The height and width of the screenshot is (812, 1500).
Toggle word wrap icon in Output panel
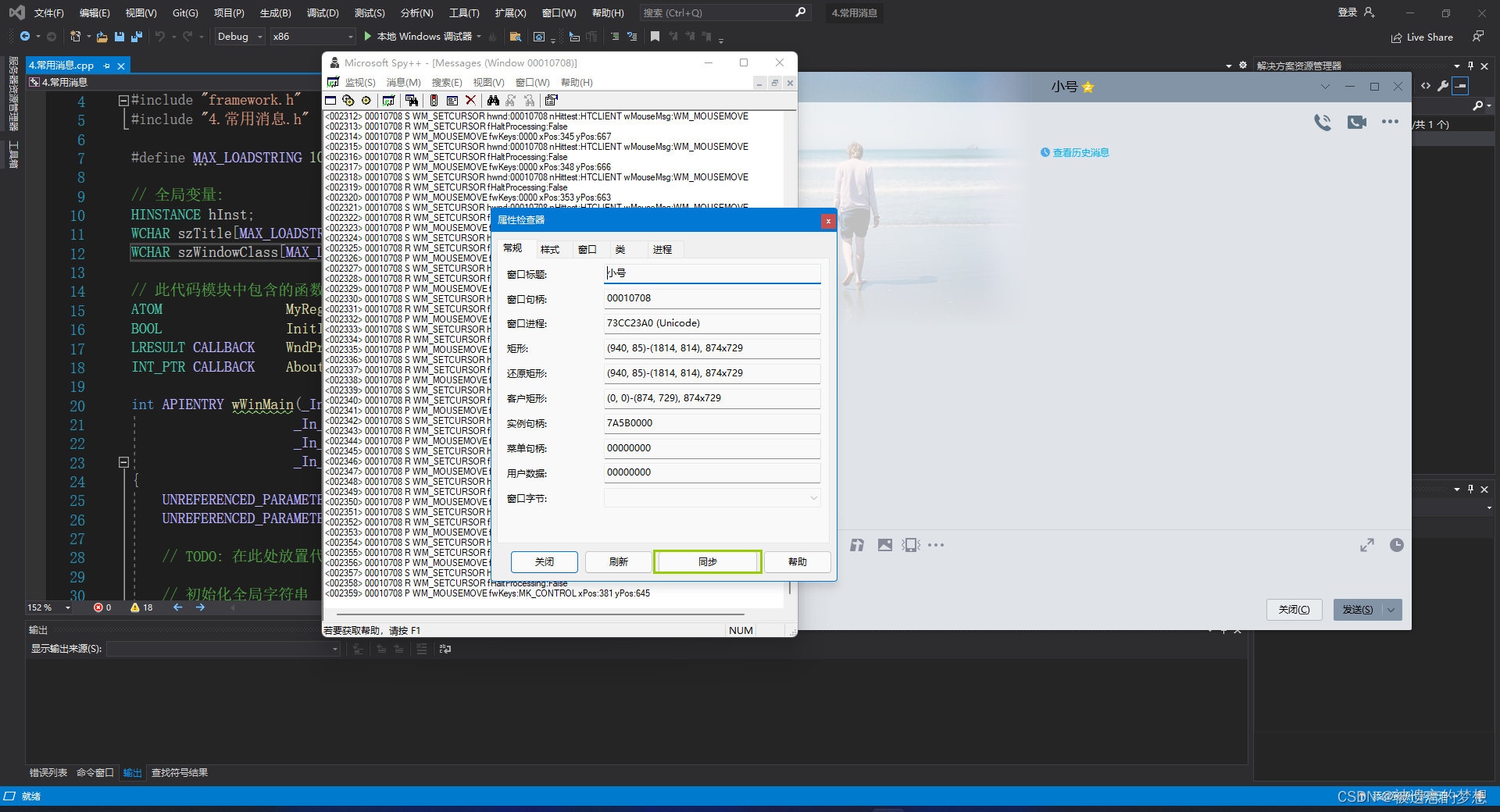445,649
